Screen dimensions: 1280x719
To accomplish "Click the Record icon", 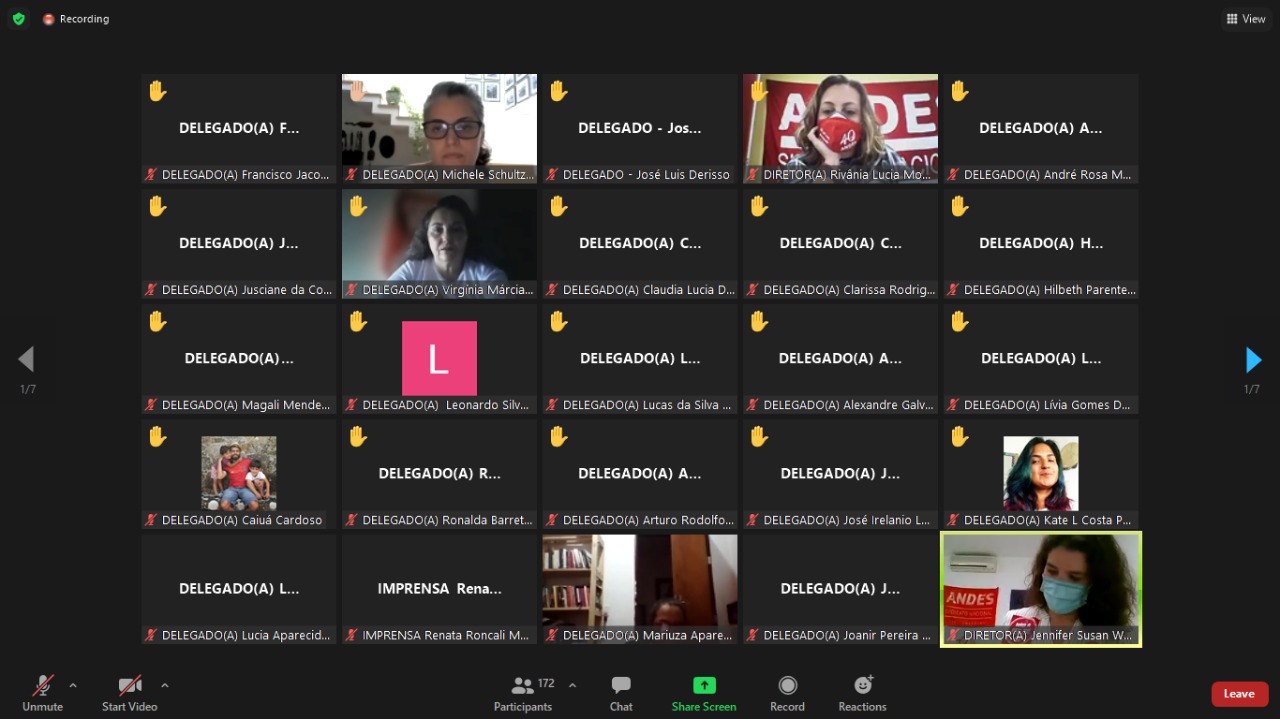I will click(787, 686).
